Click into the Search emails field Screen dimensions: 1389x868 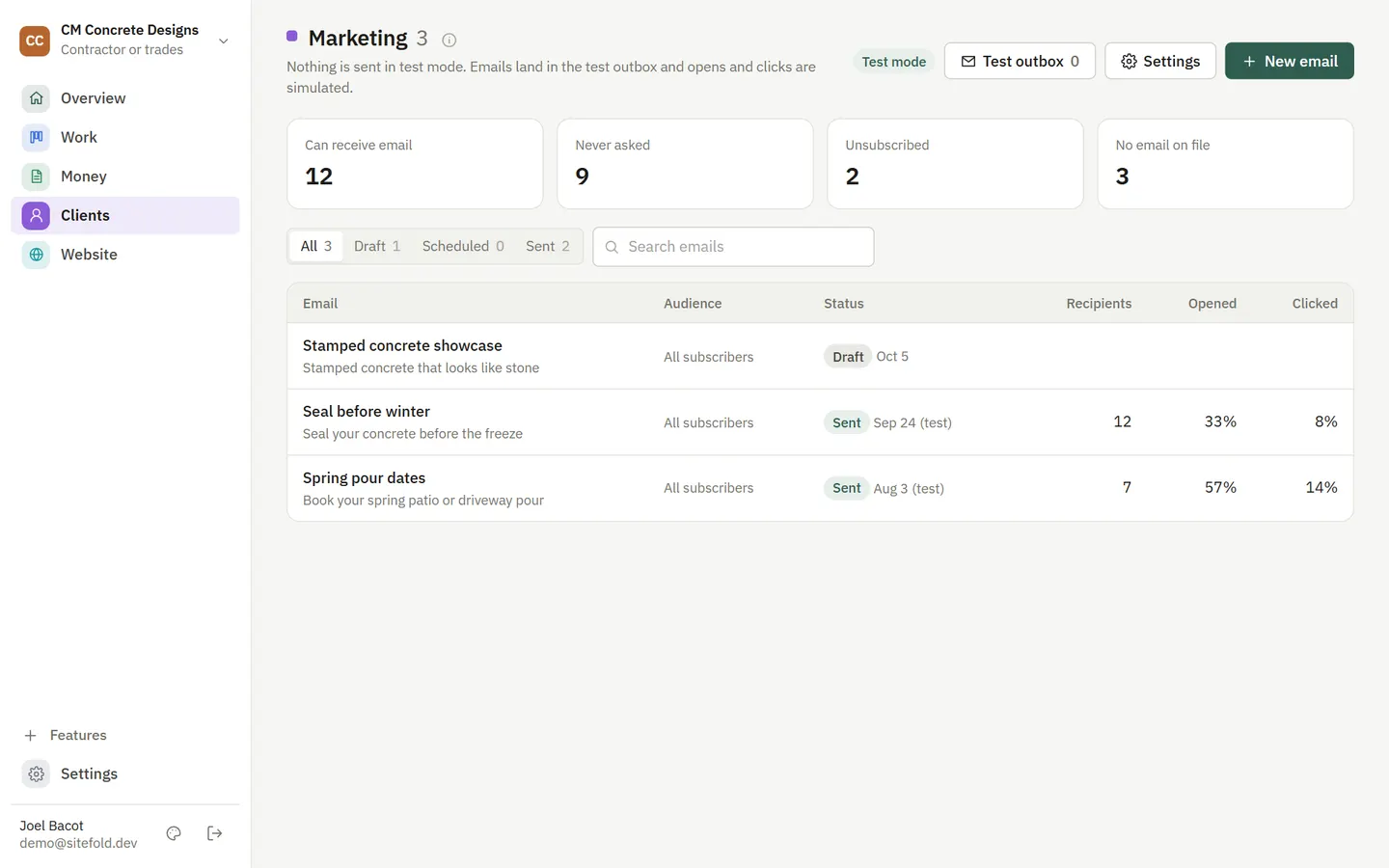(x=734, y=247)
